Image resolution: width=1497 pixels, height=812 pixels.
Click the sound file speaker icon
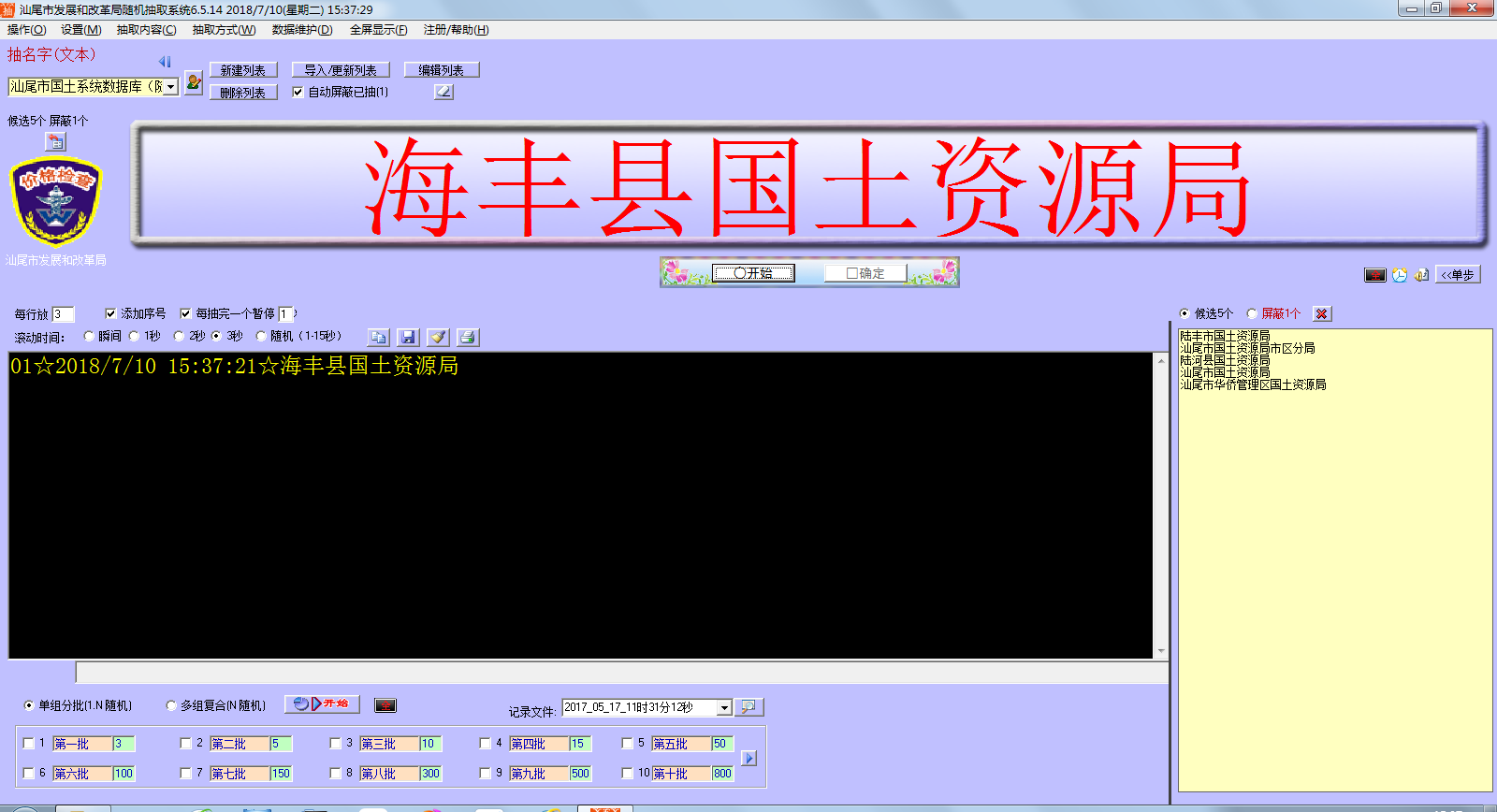[1421, 275]
